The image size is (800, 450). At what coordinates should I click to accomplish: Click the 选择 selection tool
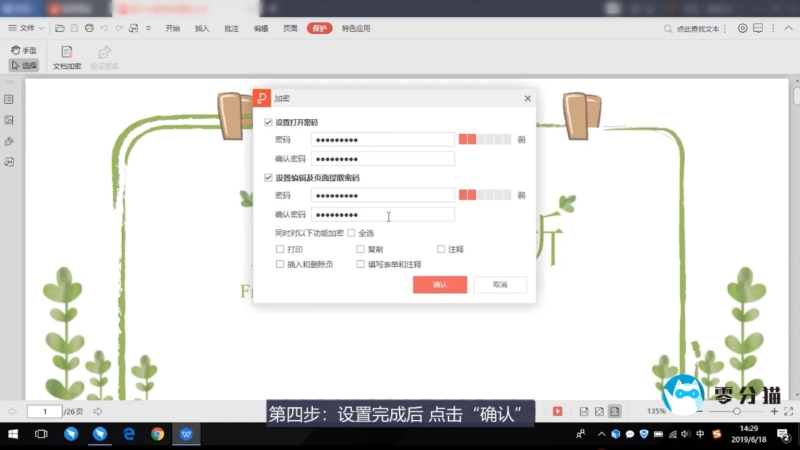24,65
